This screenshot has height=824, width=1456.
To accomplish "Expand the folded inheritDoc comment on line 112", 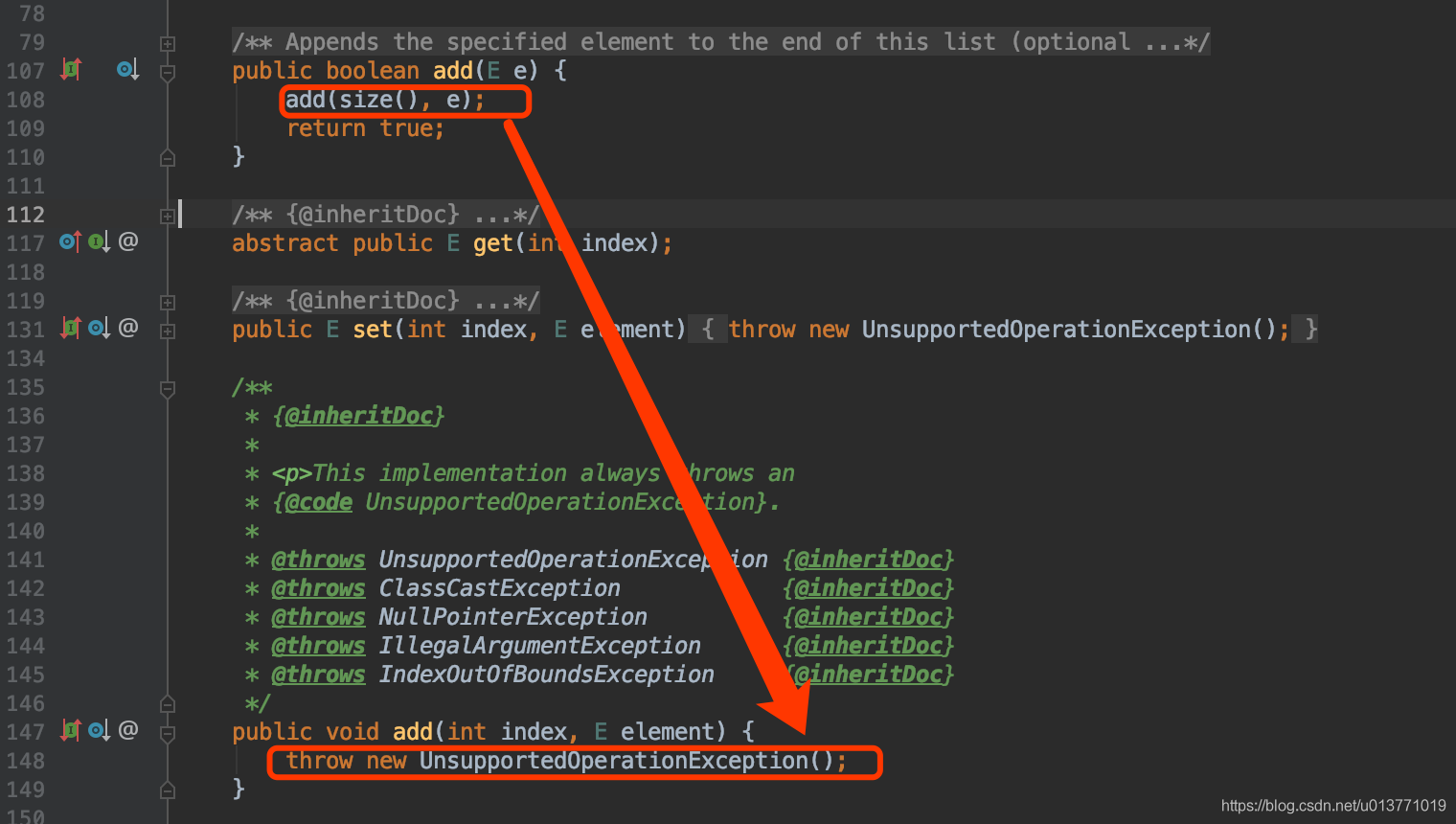I will pos(168,216).
